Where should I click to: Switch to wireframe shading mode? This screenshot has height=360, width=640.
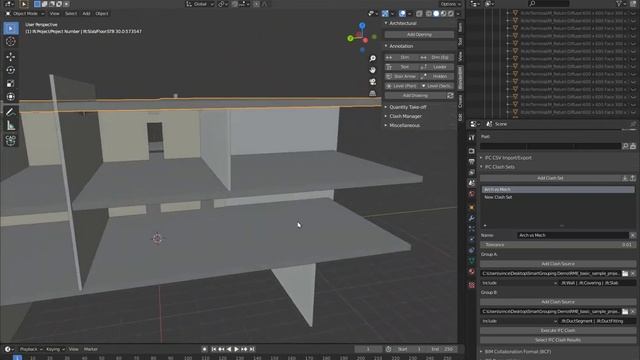point(429,13)
